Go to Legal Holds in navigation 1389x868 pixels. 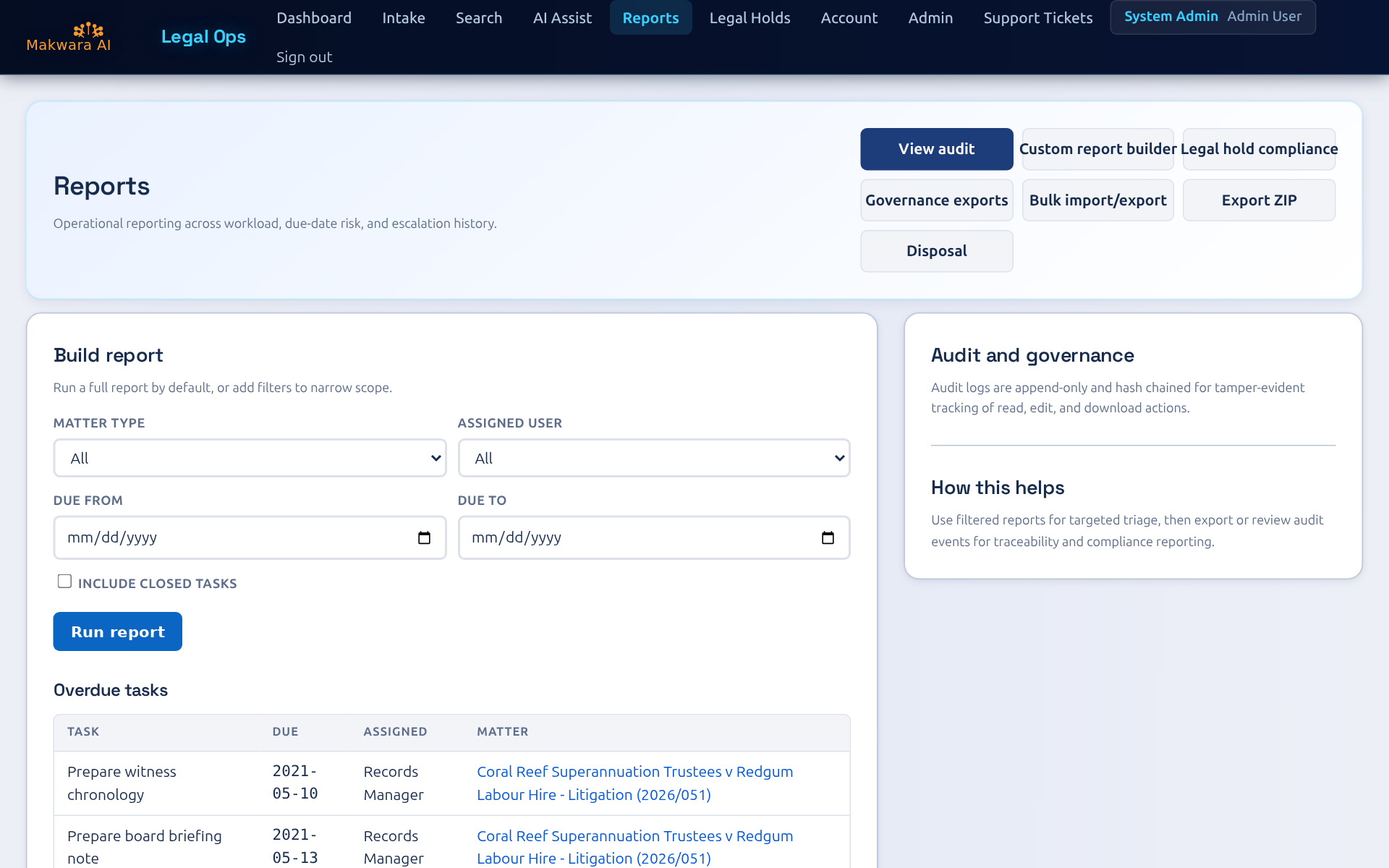point(749,18)
